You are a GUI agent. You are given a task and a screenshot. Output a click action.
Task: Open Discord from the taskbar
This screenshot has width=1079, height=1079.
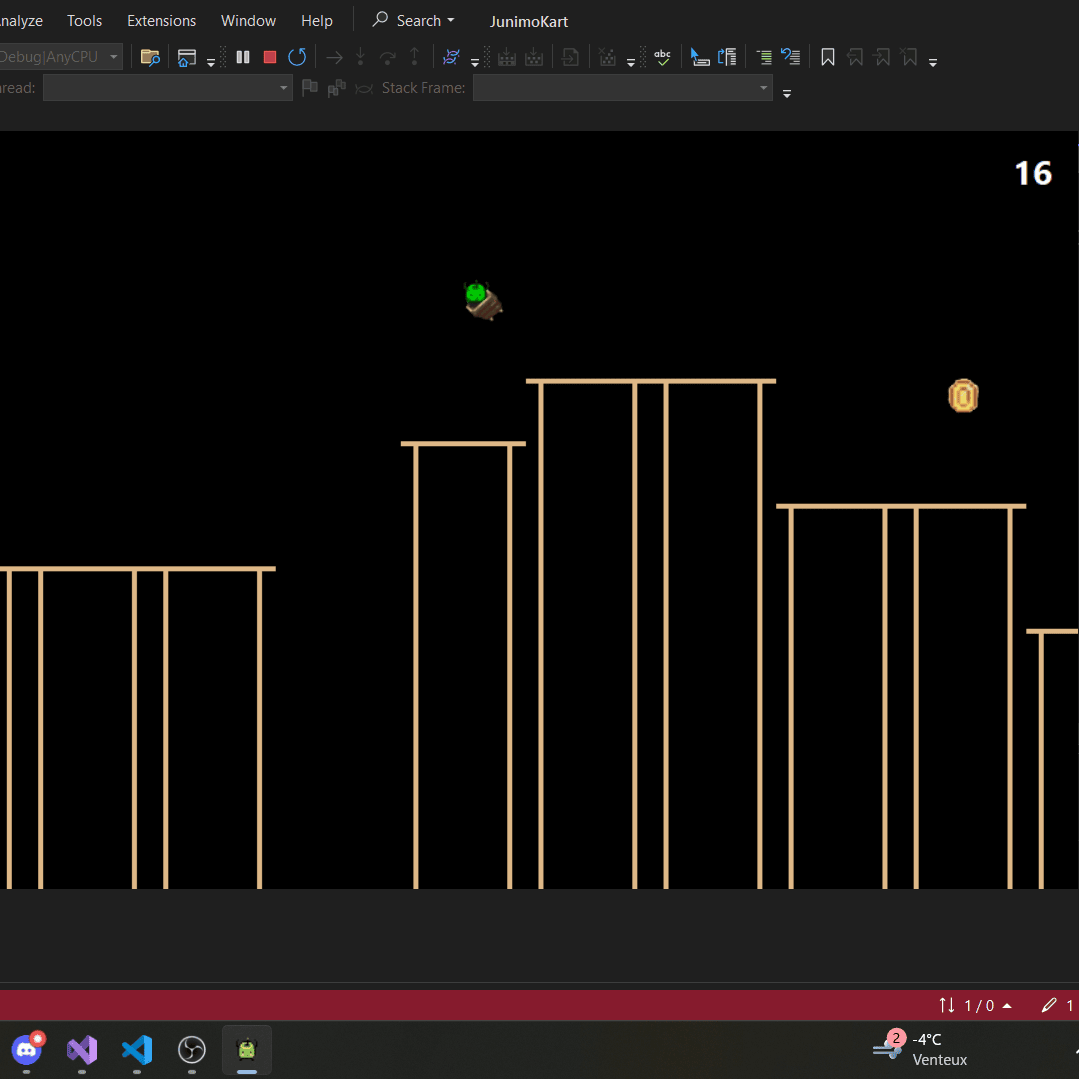[27, 1050]
